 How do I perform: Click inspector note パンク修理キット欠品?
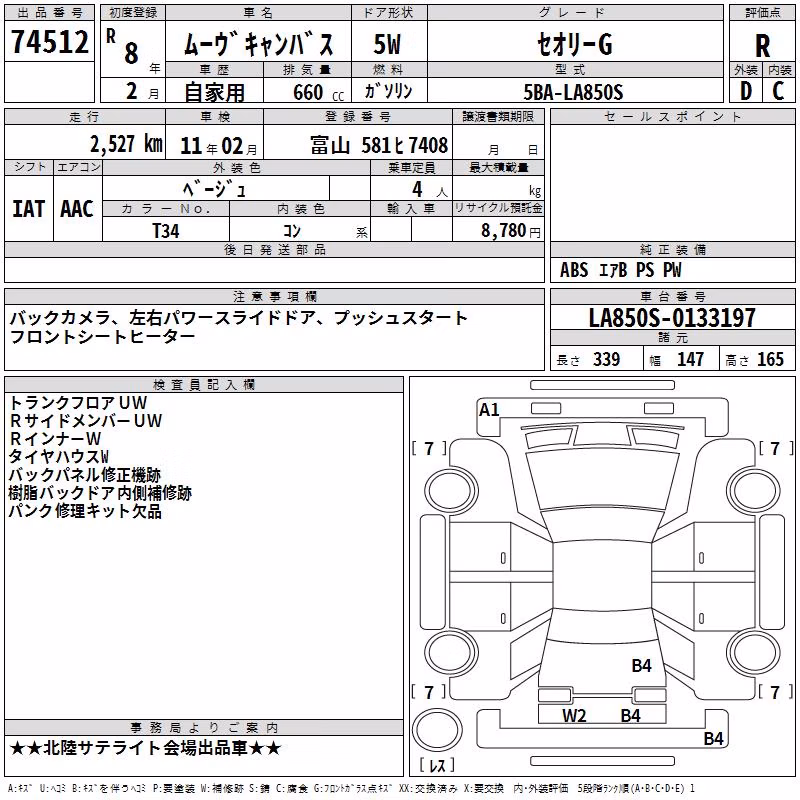[85, 511]
